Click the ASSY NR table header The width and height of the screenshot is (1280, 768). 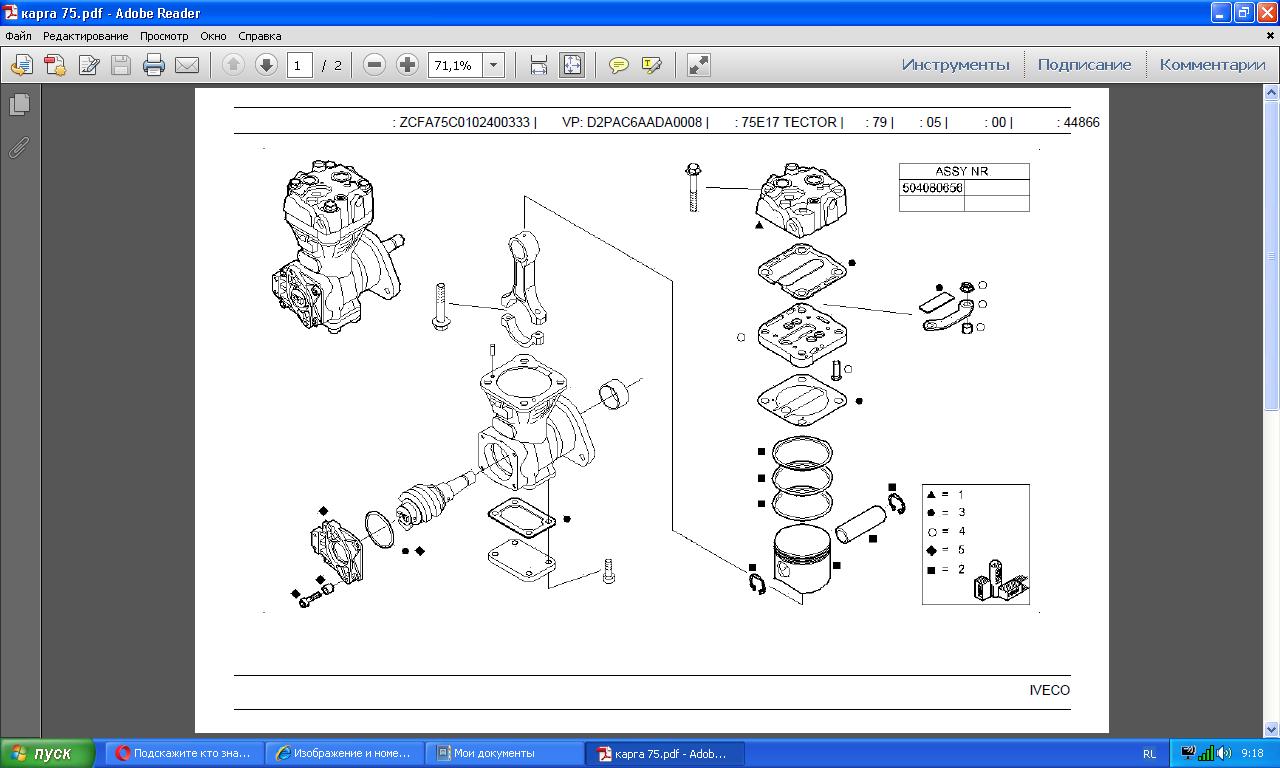[x=962, y=171]
